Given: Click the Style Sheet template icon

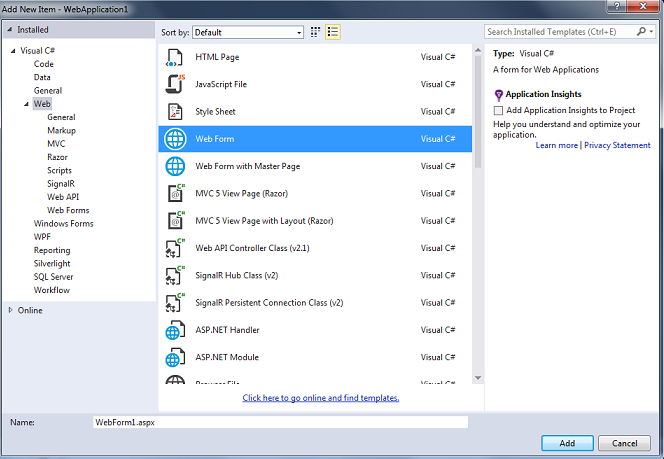Looking at the screenshot, I should tap(174, 112).
